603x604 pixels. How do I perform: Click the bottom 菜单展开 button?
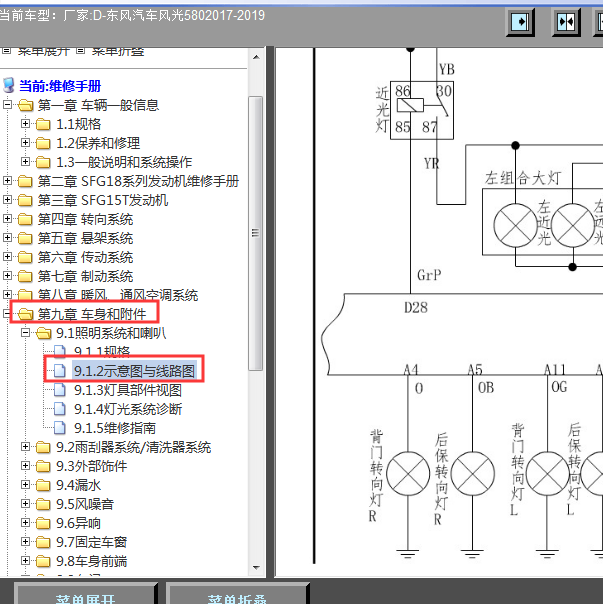coord(85,595)
